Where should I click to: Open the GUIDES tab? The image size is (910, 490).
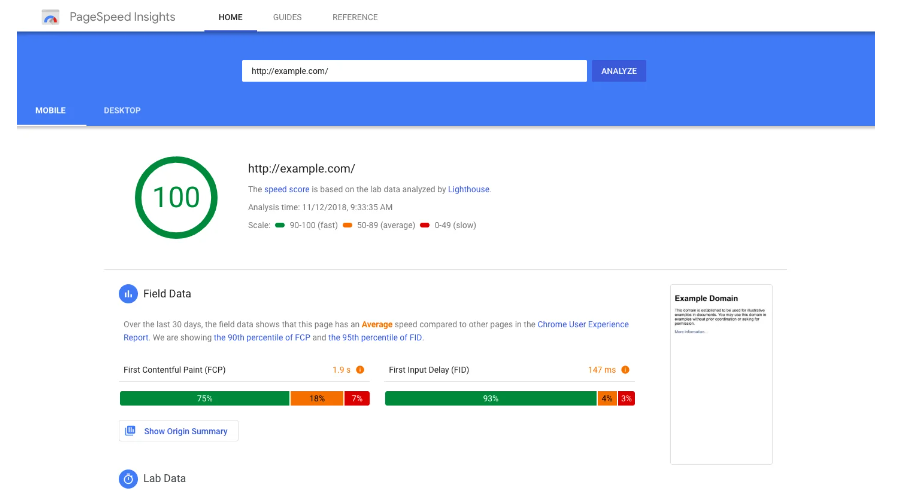287,17
